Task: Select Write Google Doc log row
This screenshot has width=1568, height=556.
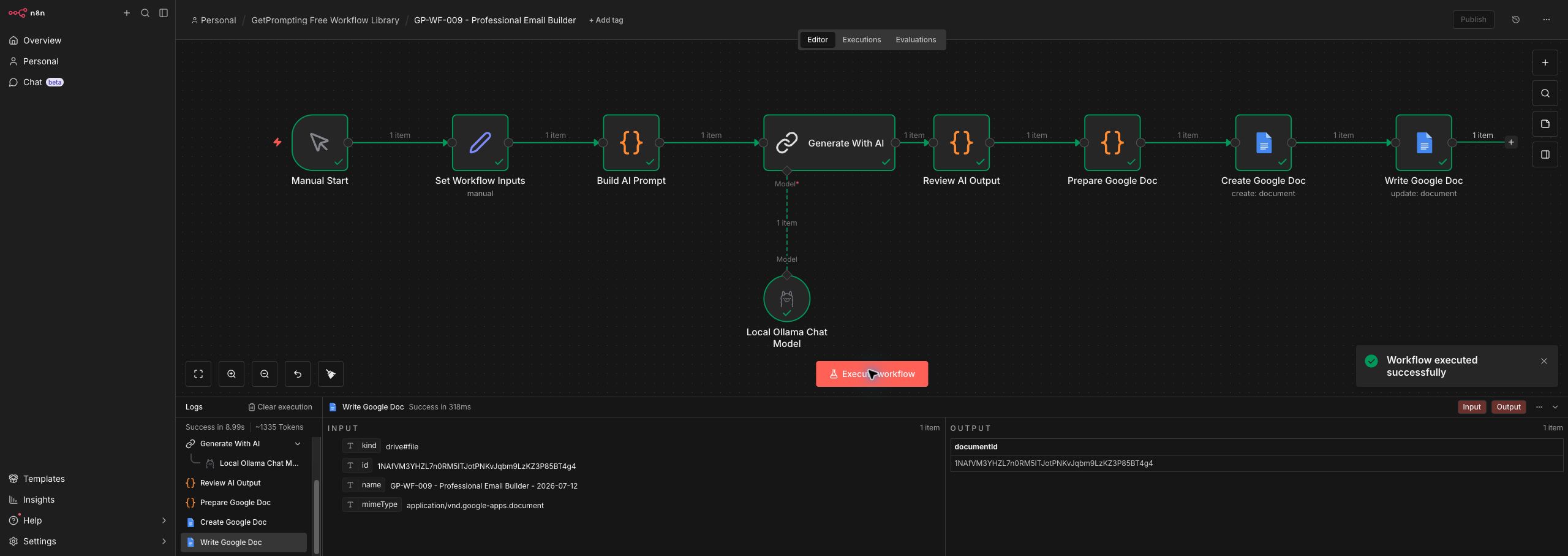Action: (244, 543)
